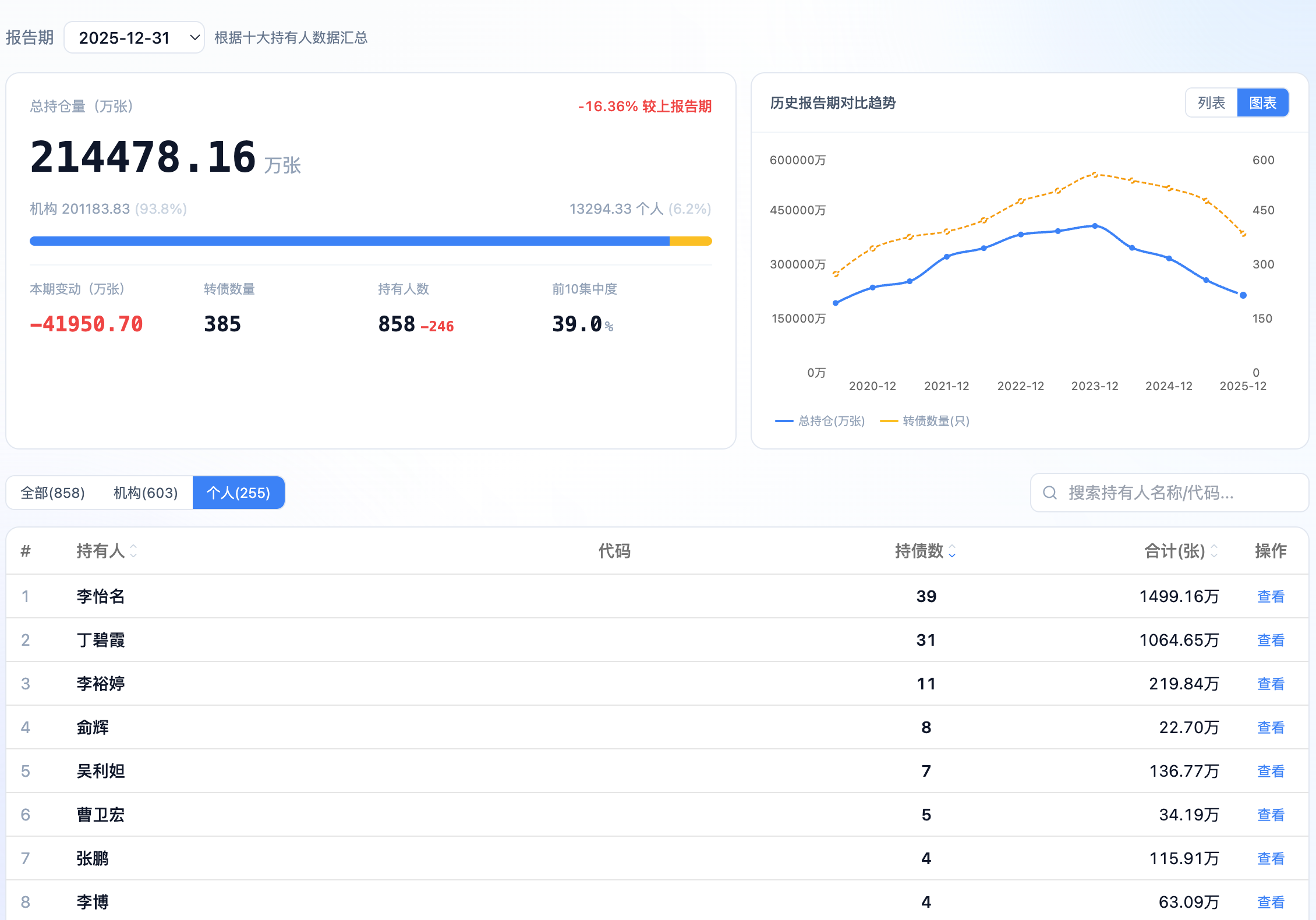Click the 前10集中度 value 39.0%
Screen dimensions: 1316x920
582,324
